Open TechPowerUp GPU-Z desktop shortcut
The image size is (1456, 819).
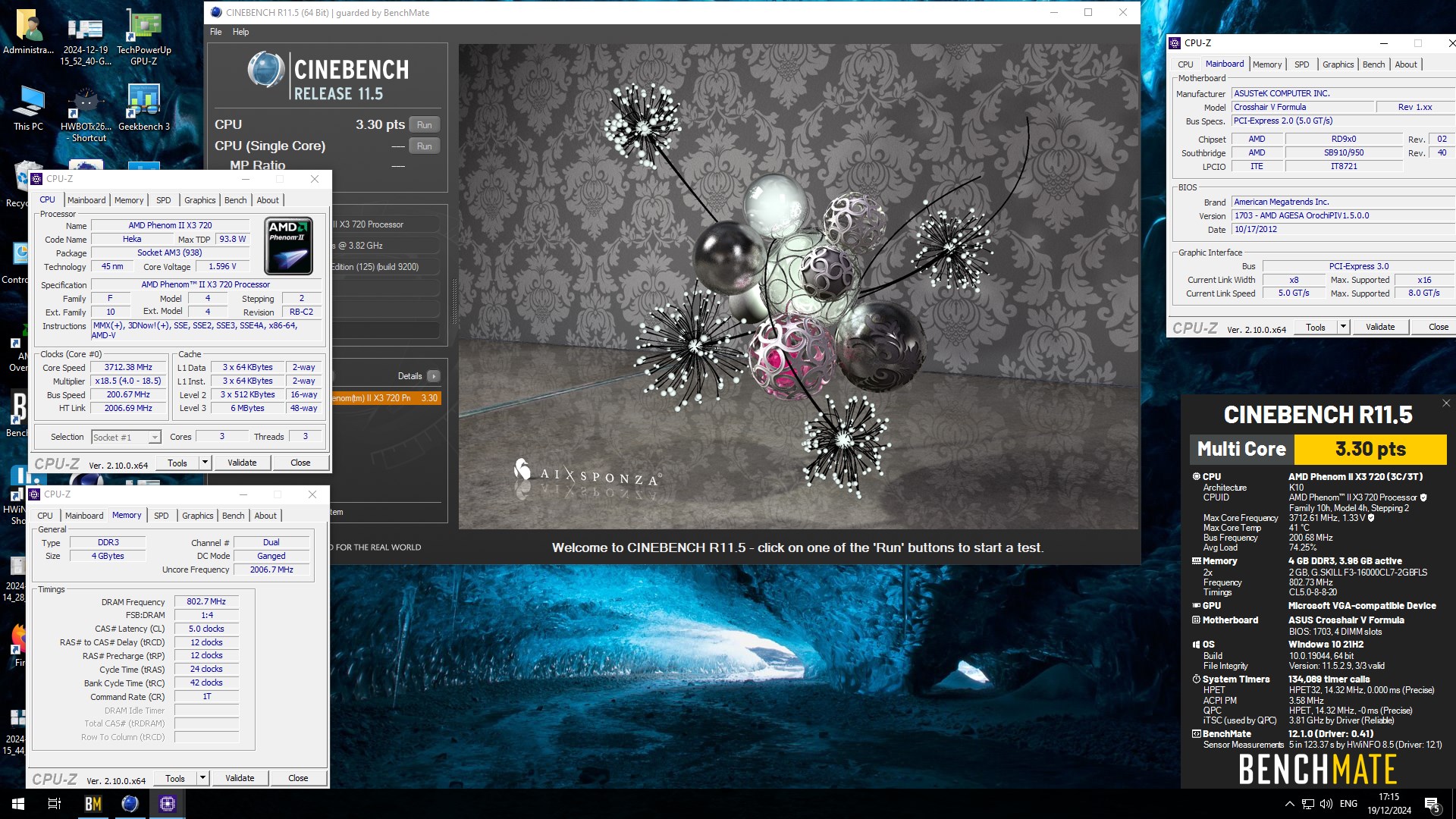click(x=143, y=36)
